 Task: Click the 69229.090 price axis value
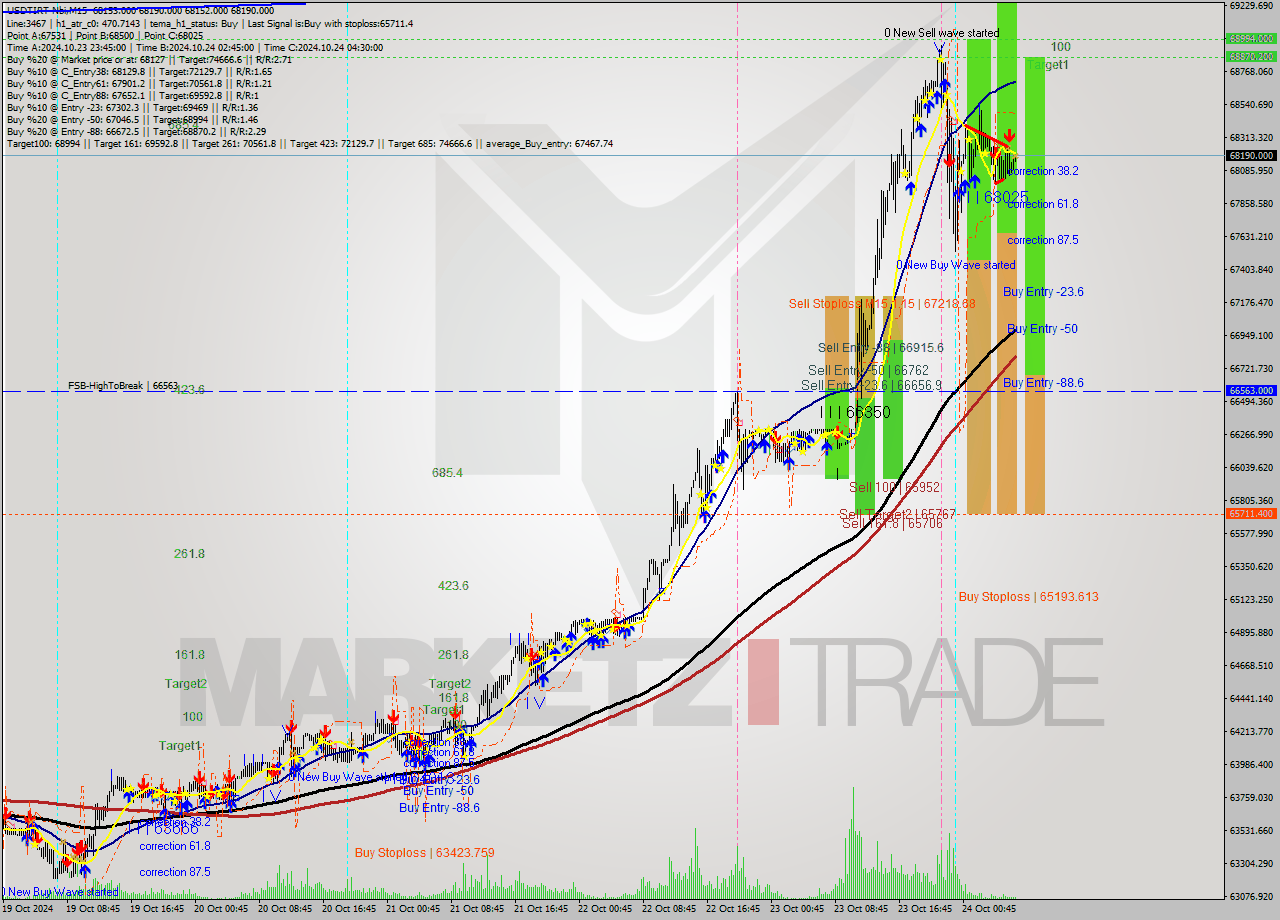pos(1251,5)
